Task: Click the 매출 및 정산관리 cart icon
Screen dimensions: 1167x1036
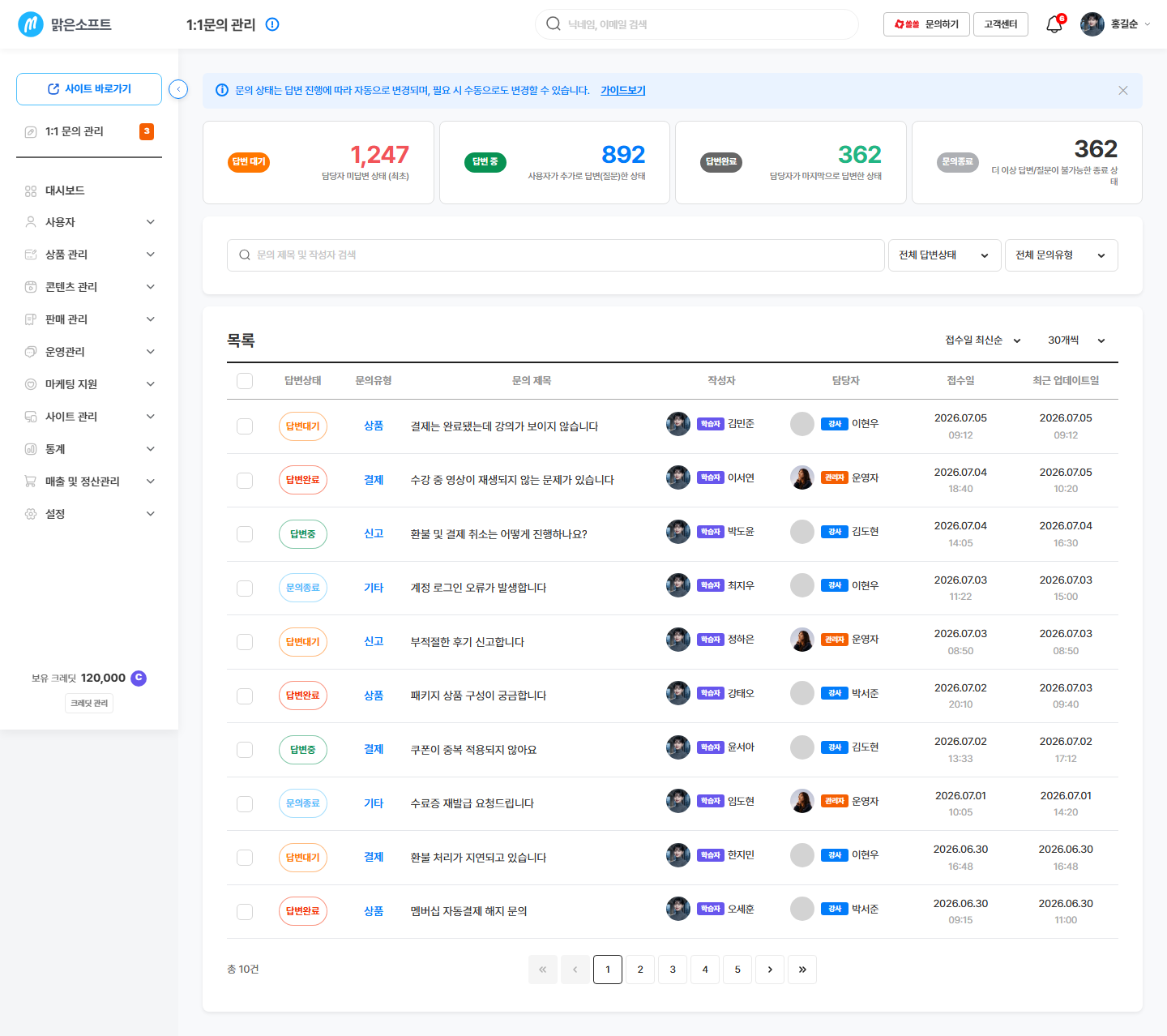Action: 31,482
